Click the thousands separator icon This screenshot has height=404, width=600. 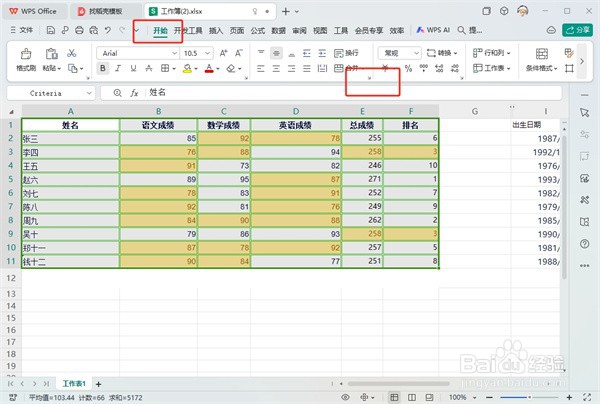(424, 68)
